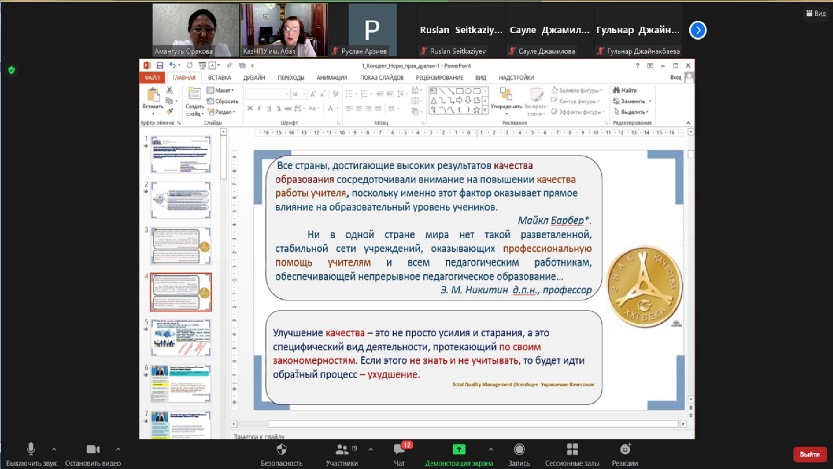This screenshot has width=833, height=469.
Task: Open the Безопасность shield icon
Action: coord(281,451)
